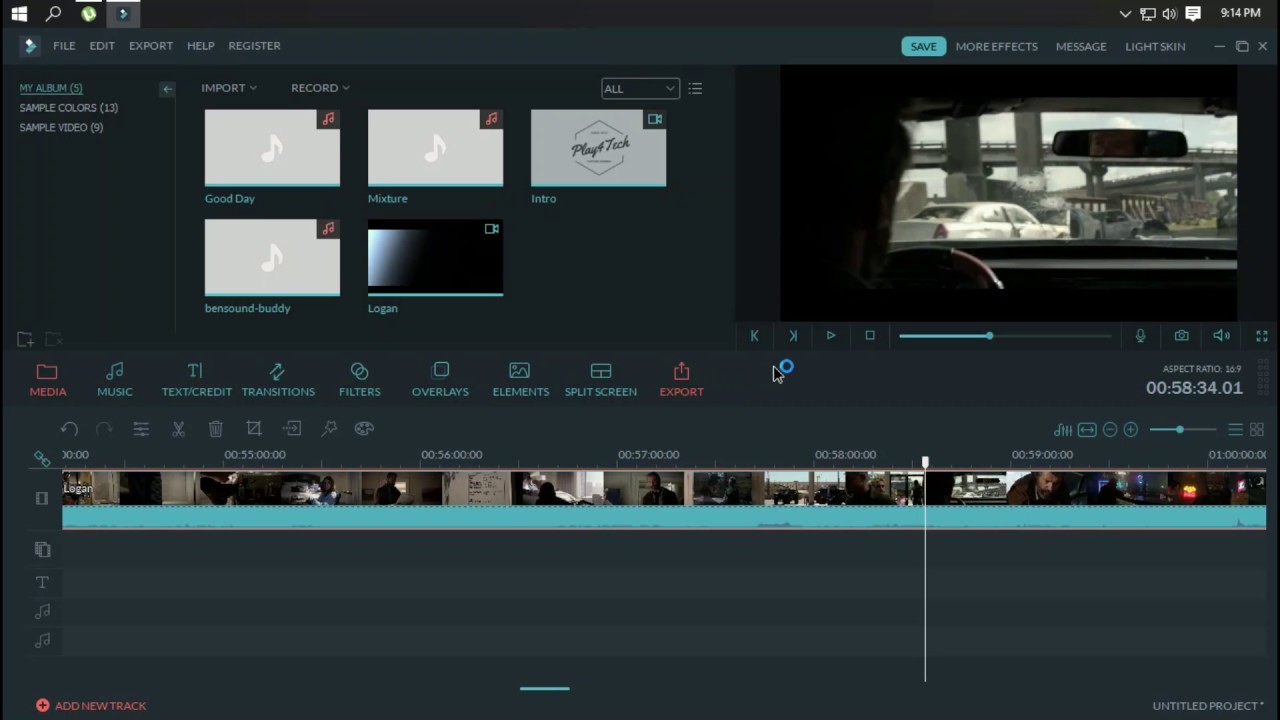The width and height of the screenshot is (1280, 720).
Task: Click the trash delete icon
Action: click(x=215, y=429)
